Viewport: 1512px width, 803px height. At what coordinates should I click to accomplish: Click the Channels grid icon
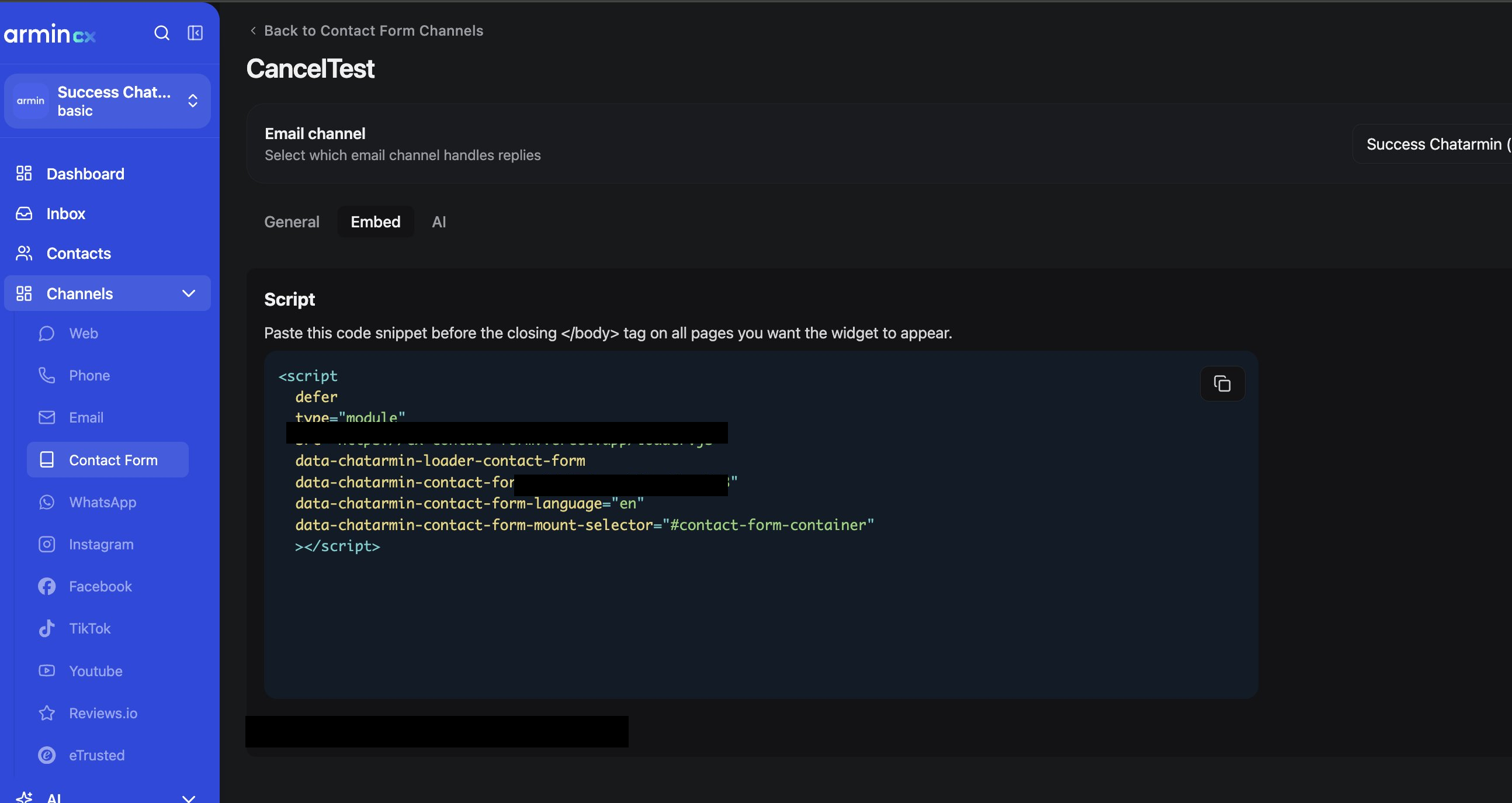click(x=24, y=293)
